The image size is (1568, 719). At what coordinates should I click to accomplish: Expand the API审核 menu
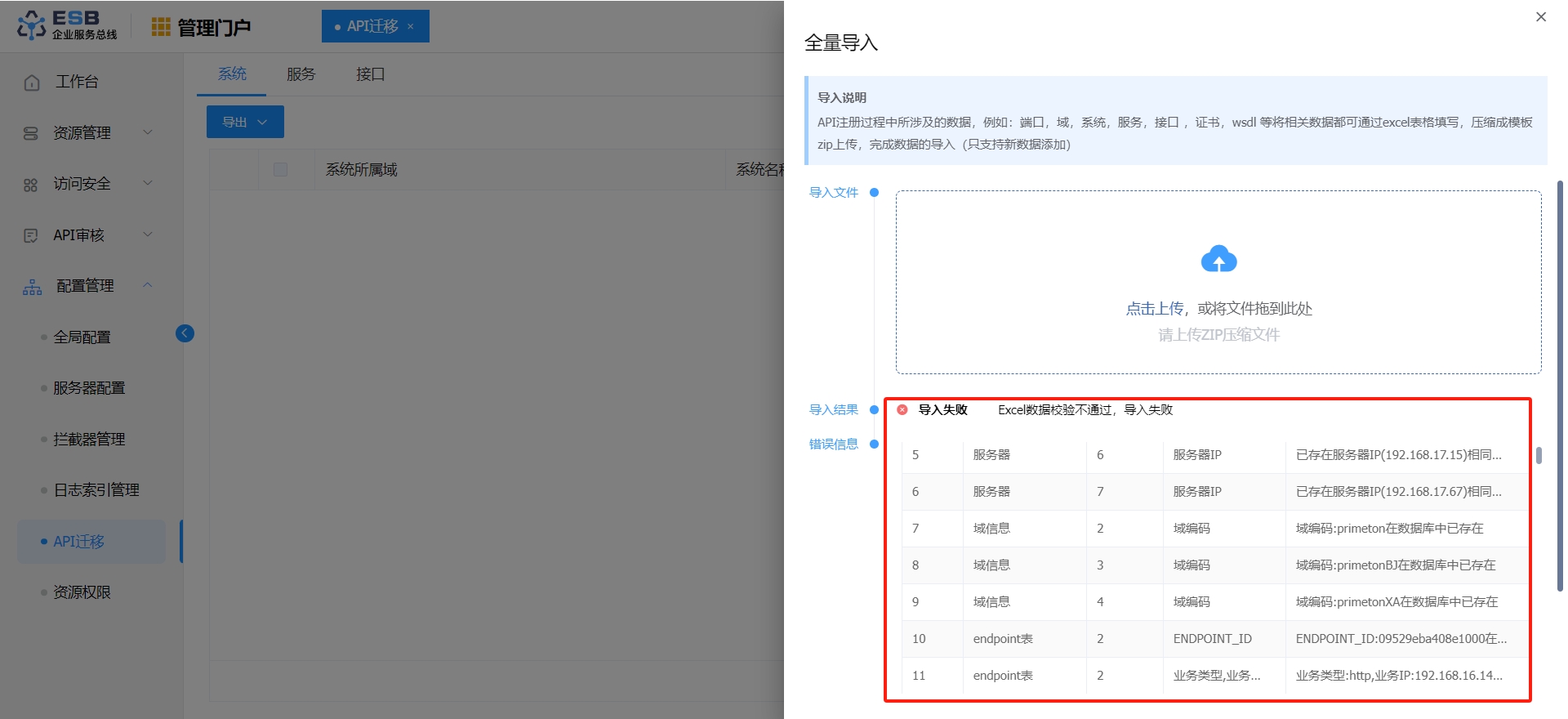point(148,234)
